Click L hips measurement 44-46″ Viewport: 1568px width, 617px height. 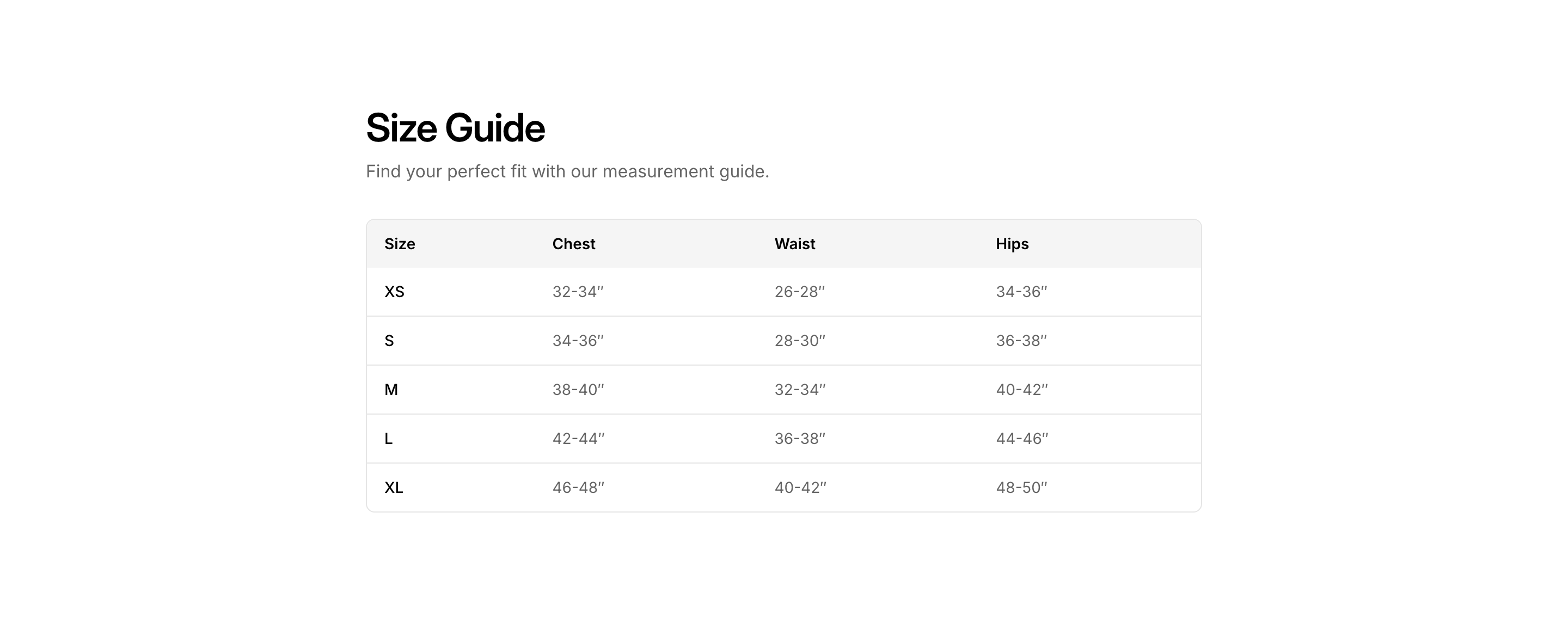1022,439
